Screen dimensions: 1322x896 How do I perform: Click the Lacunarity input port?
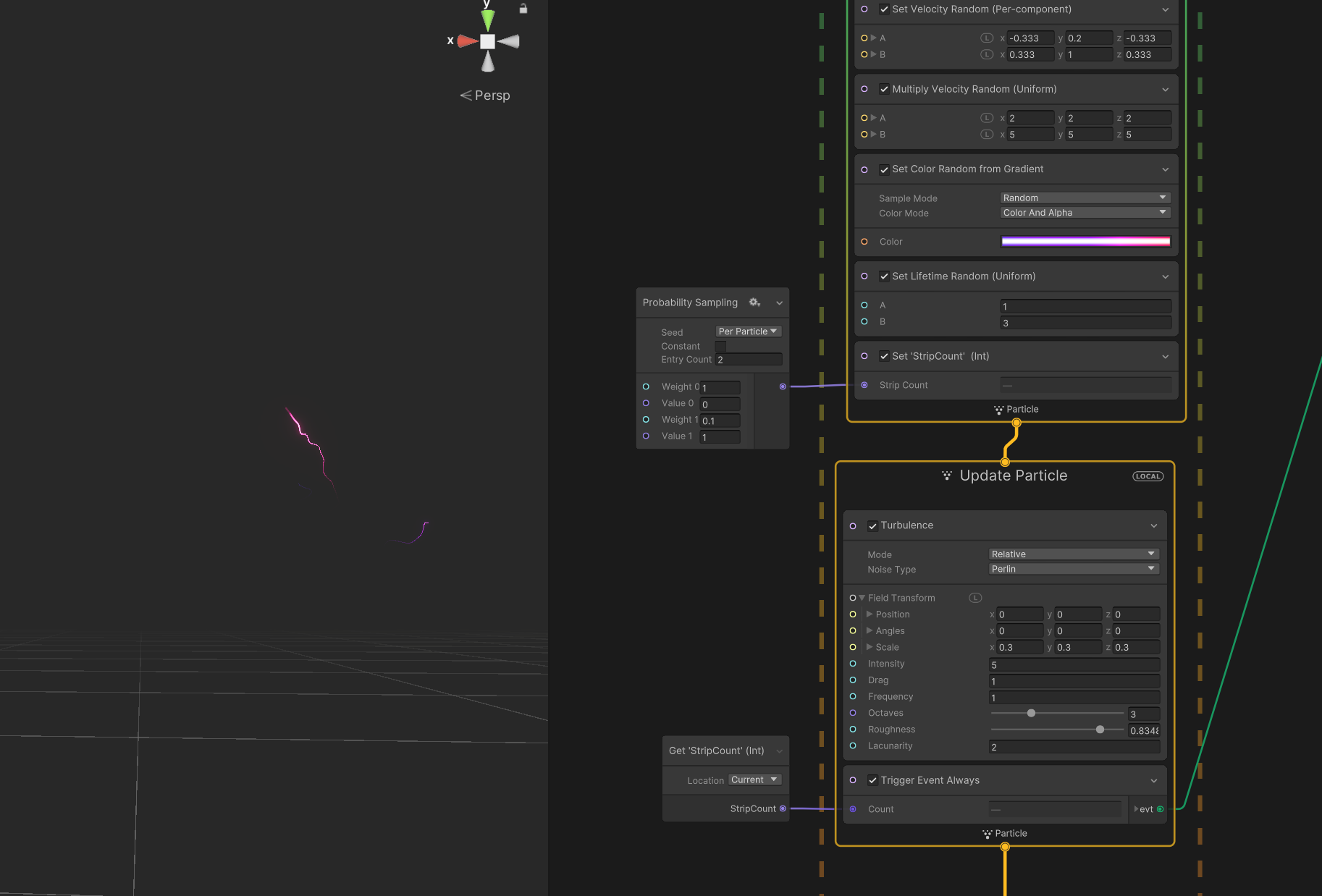pos(853,745)
